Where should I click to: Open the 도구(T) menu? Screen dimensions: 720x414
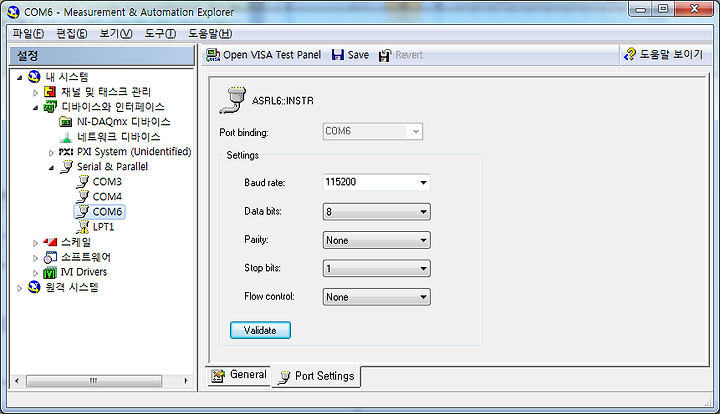coord(160,34)
